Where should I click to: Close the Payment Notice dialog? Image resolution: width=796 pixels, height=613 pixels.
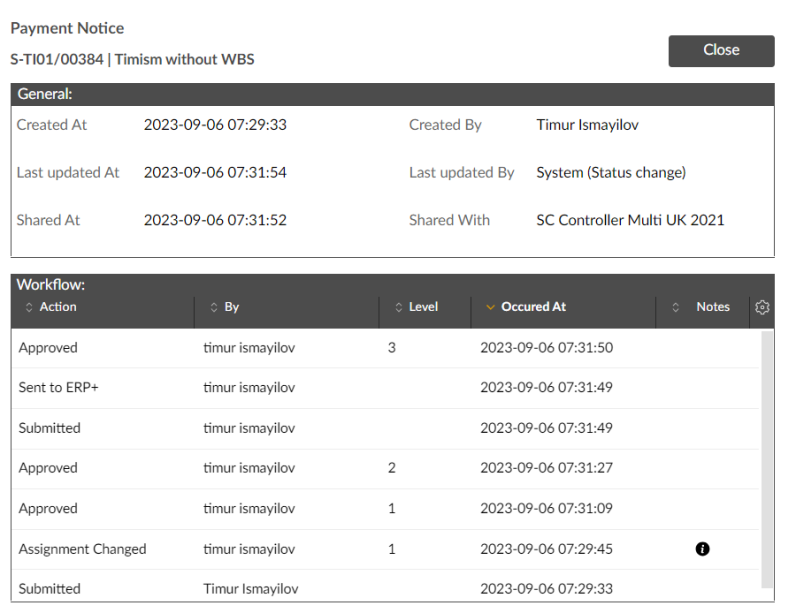721,50
